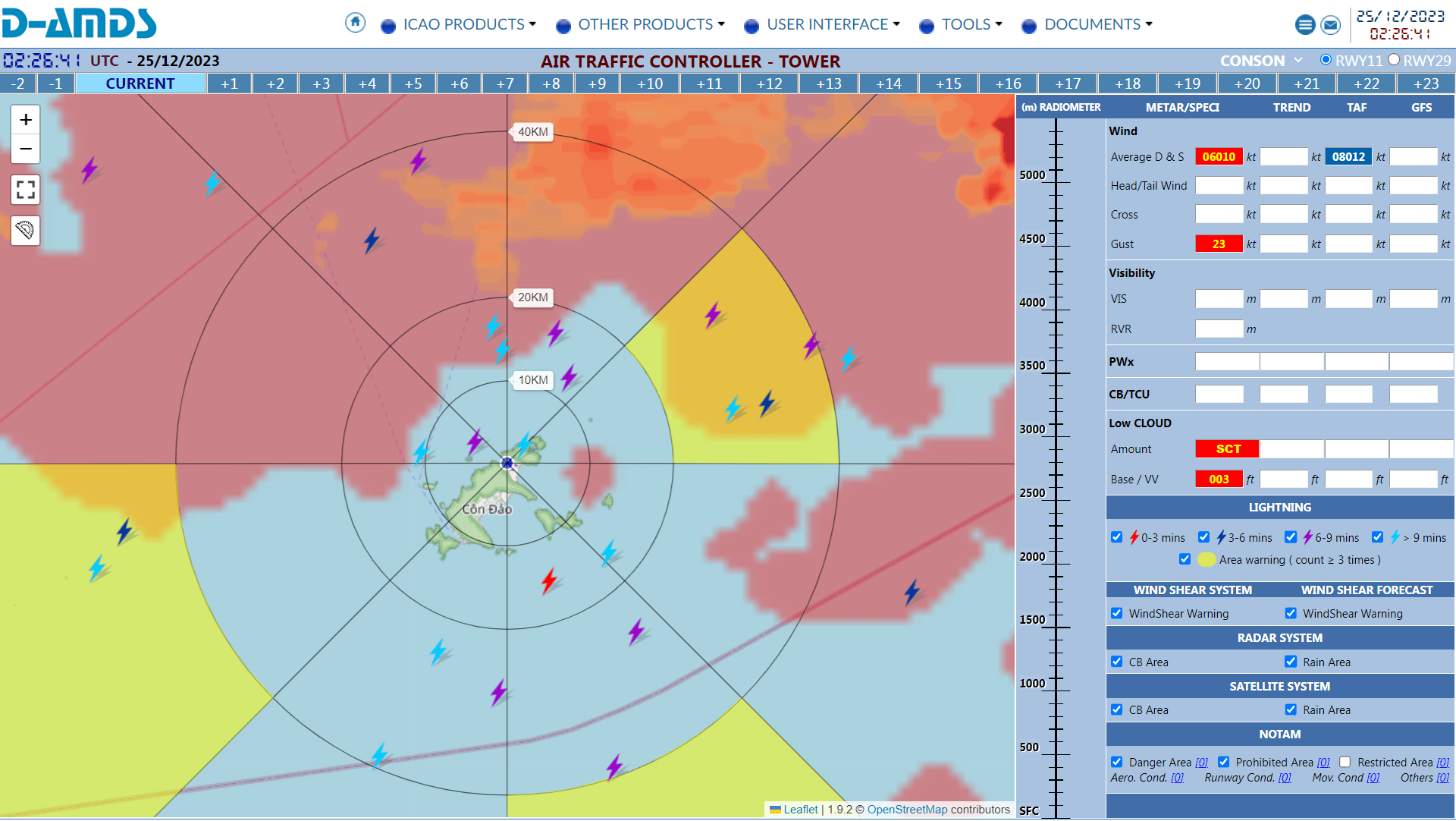Select RWY29 runway option
Image resolution: width=1456 pixels, height=821 pixels.
click(1394, 60)
